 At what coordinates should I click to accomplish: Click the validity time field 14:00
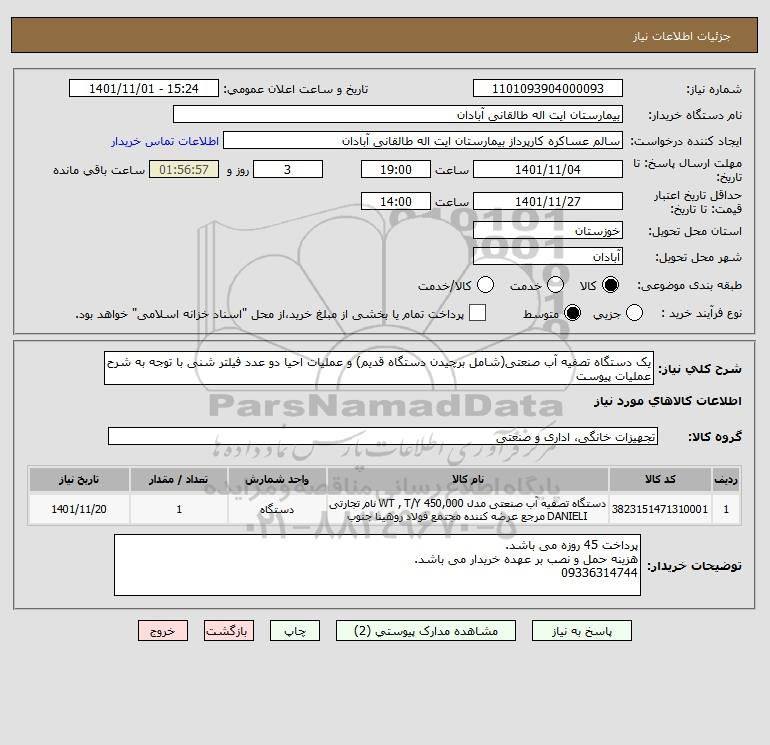396,201
